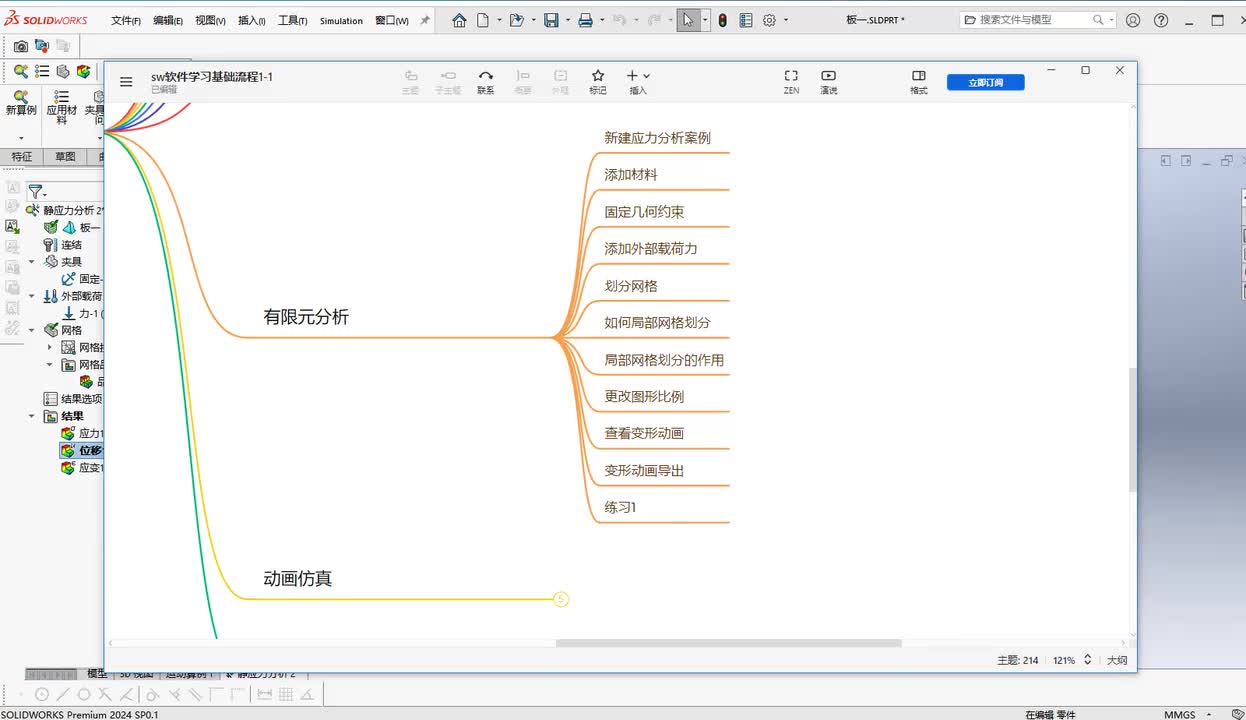Open a file with the open-folder icon

516,20
